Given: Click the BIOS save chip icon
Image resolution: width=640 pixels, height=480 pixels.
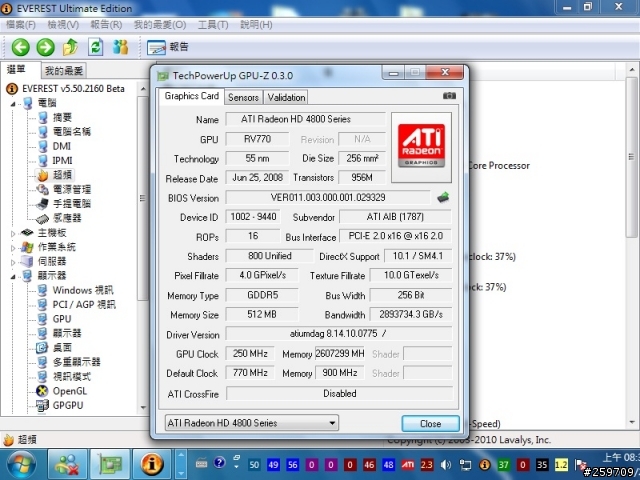Looking at the screenshot, I should pos(443,197).
